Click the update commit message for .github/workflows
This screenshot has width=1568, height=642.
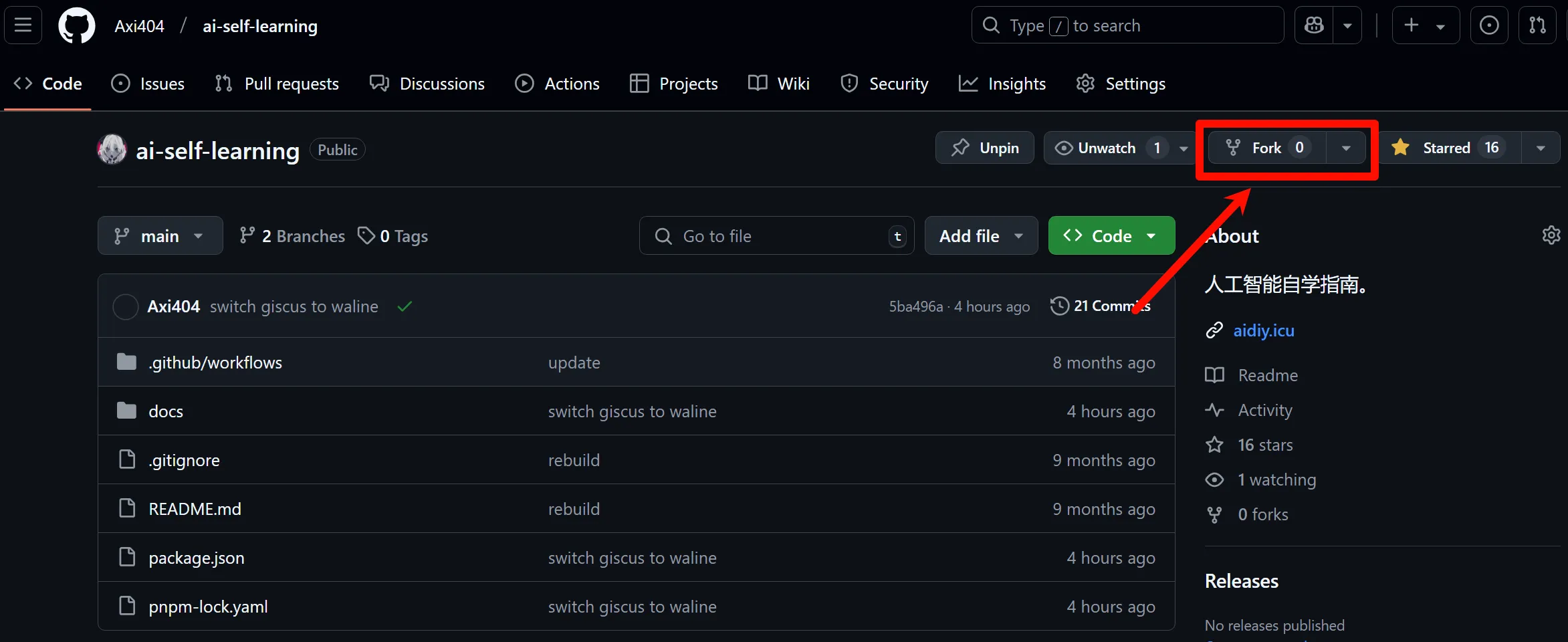pyautogui.click(x=574, y=362)
